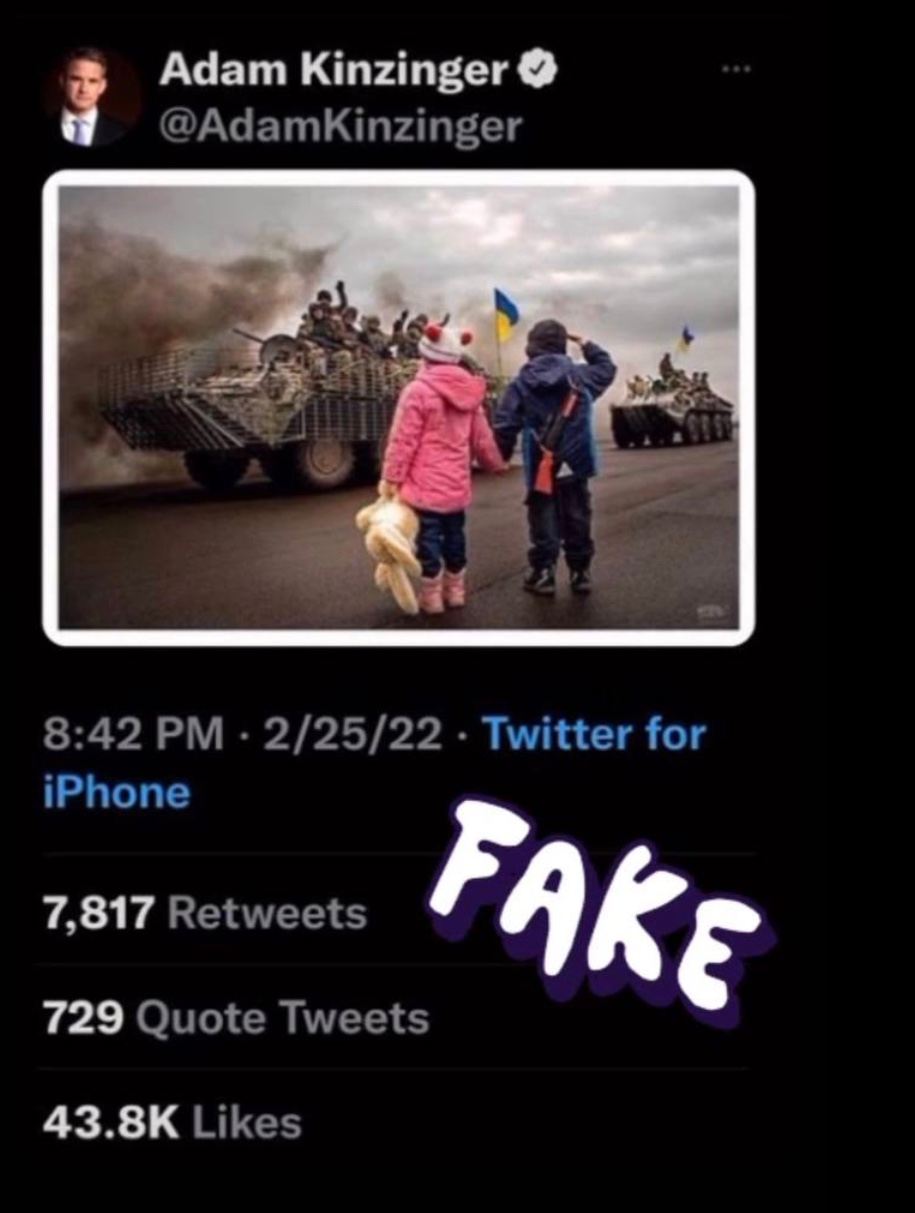Image resolution: width=915 pixels, height=1213 pixels.
Task: View the 7,817 Retweets list
Action: pyautogui.click(x=205, y=912)
